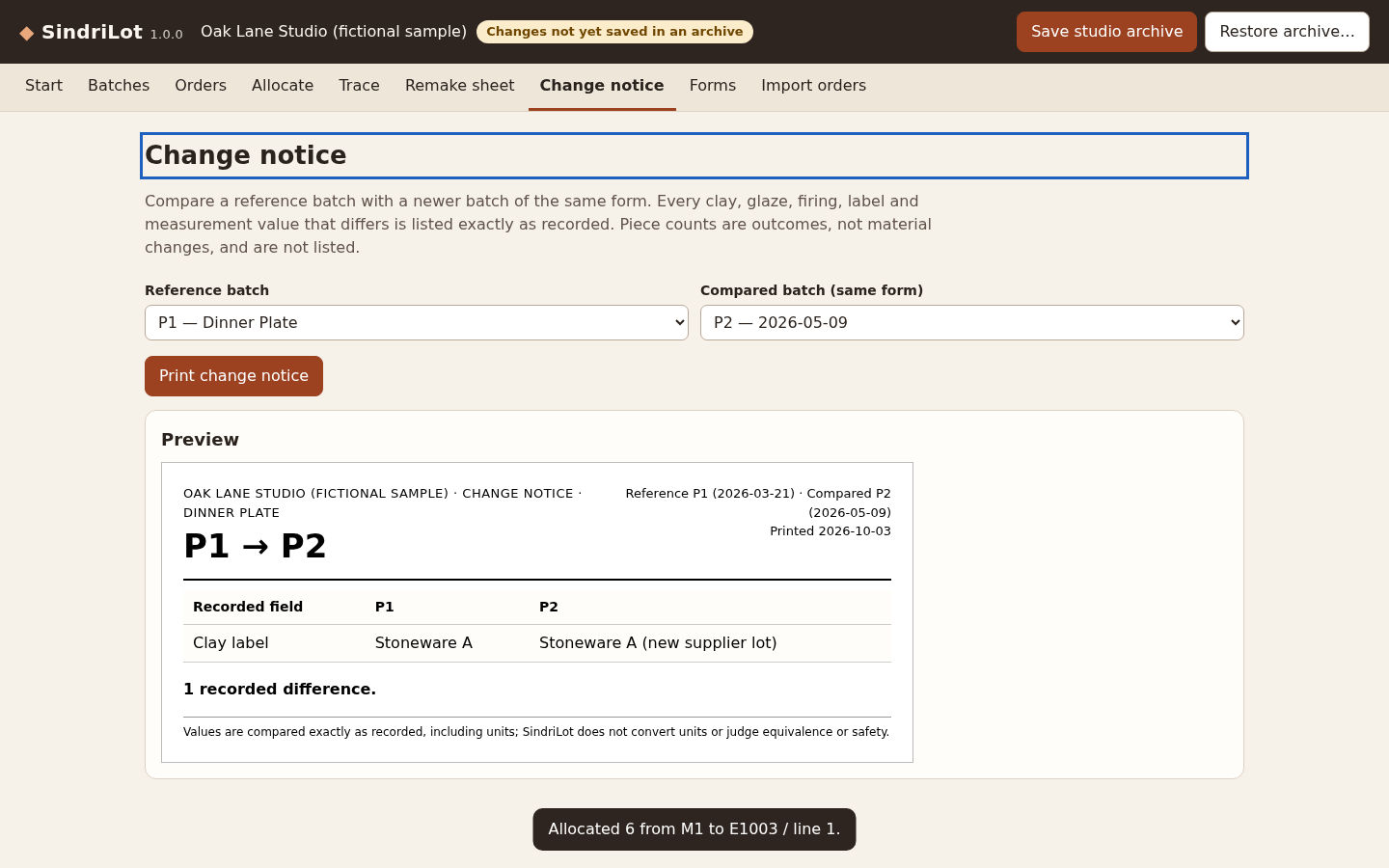
Task: Click the Preview section heading
Action: tap(200, 440)
